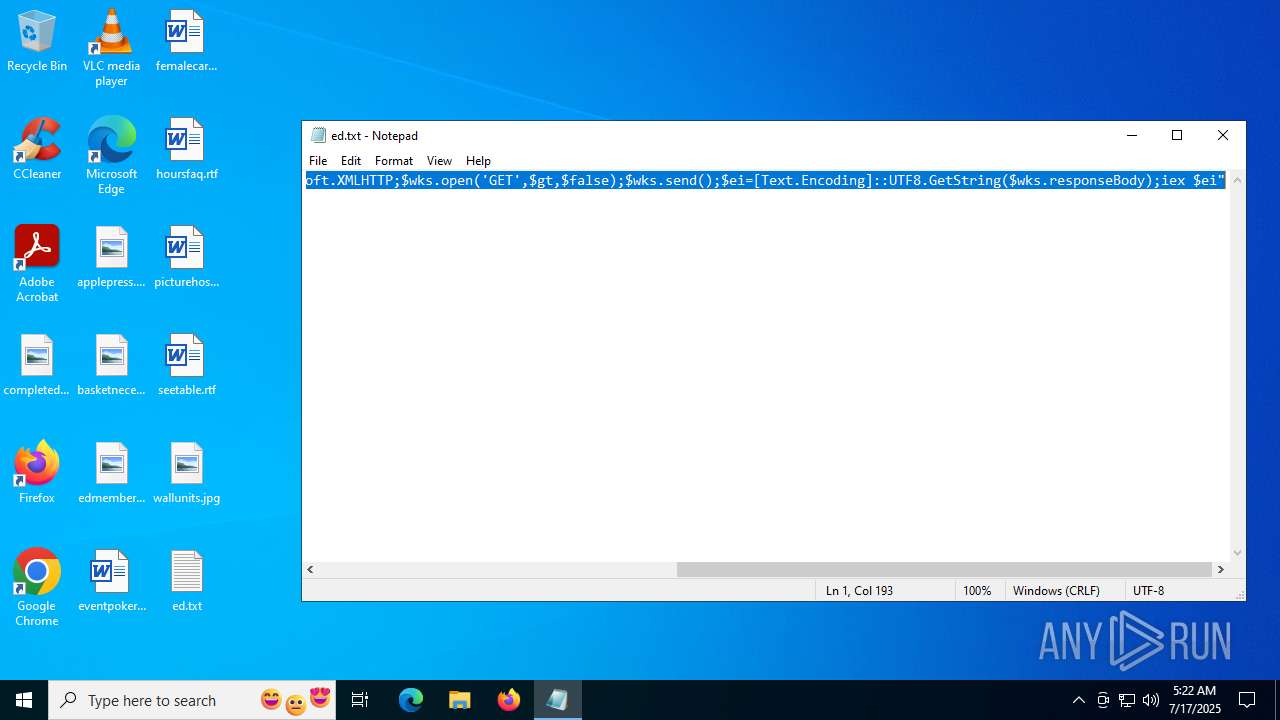Screen dimensions: 1280x720
Task: Click the 'Ln 1, Col 193' status text
Action: pos(859,591)
